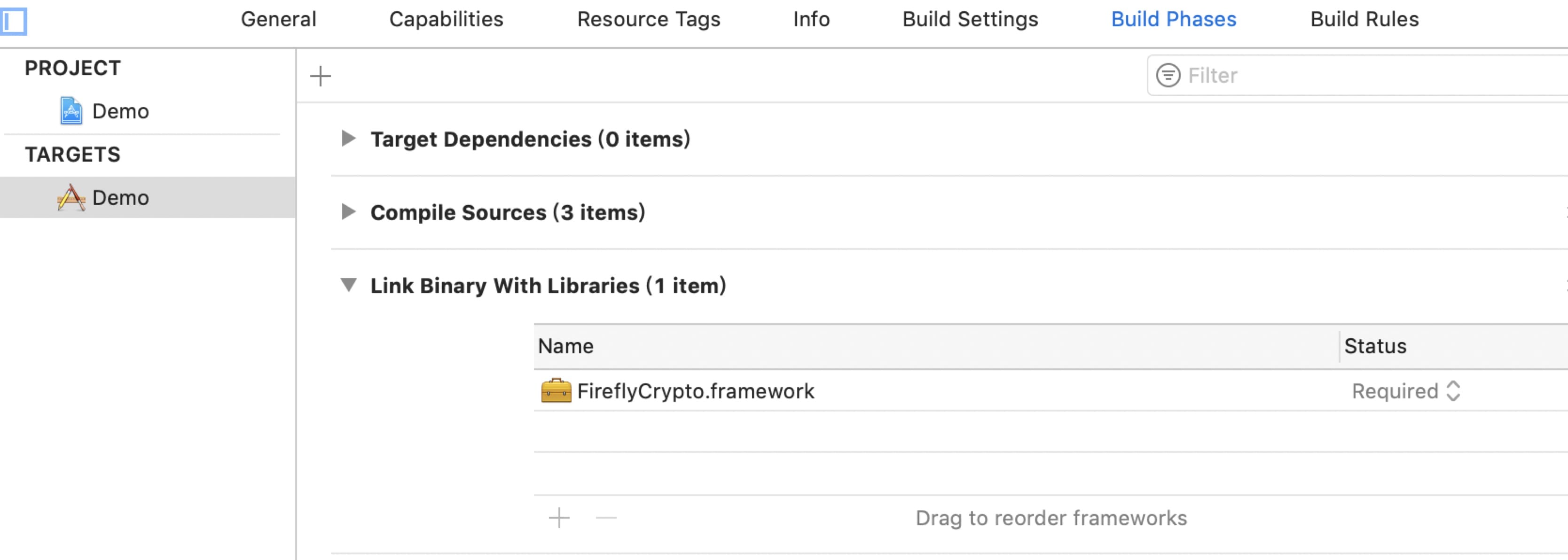Switch to the Build Settings tab
The width and height of the screenshot is (1568, 560).
[x=970, y=19]
